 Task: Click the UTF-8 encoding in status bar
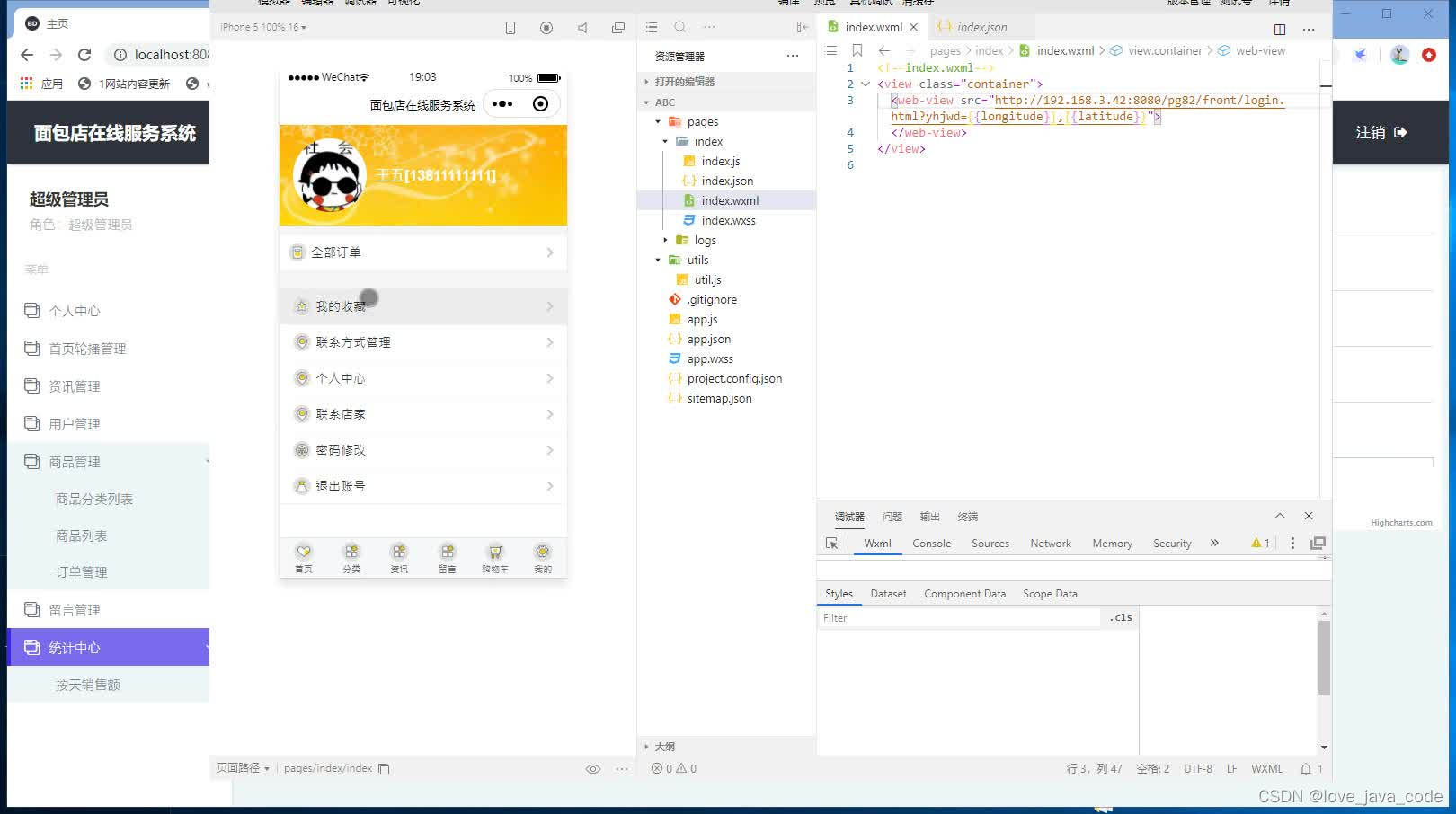click(x=1198, y=769)
